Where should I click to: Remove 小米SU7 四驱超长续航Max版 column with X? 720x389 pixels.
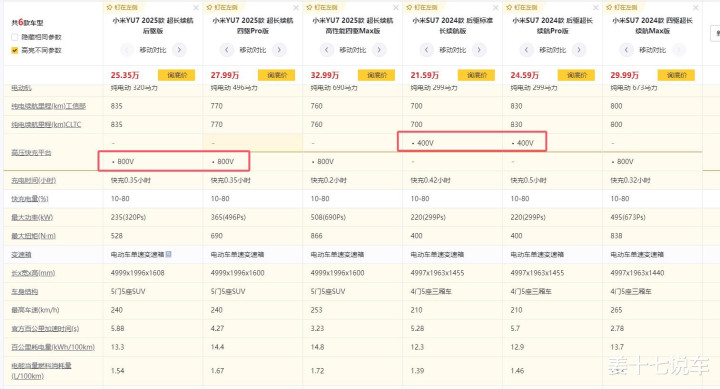pyautogui.click(x=696, y=8)
